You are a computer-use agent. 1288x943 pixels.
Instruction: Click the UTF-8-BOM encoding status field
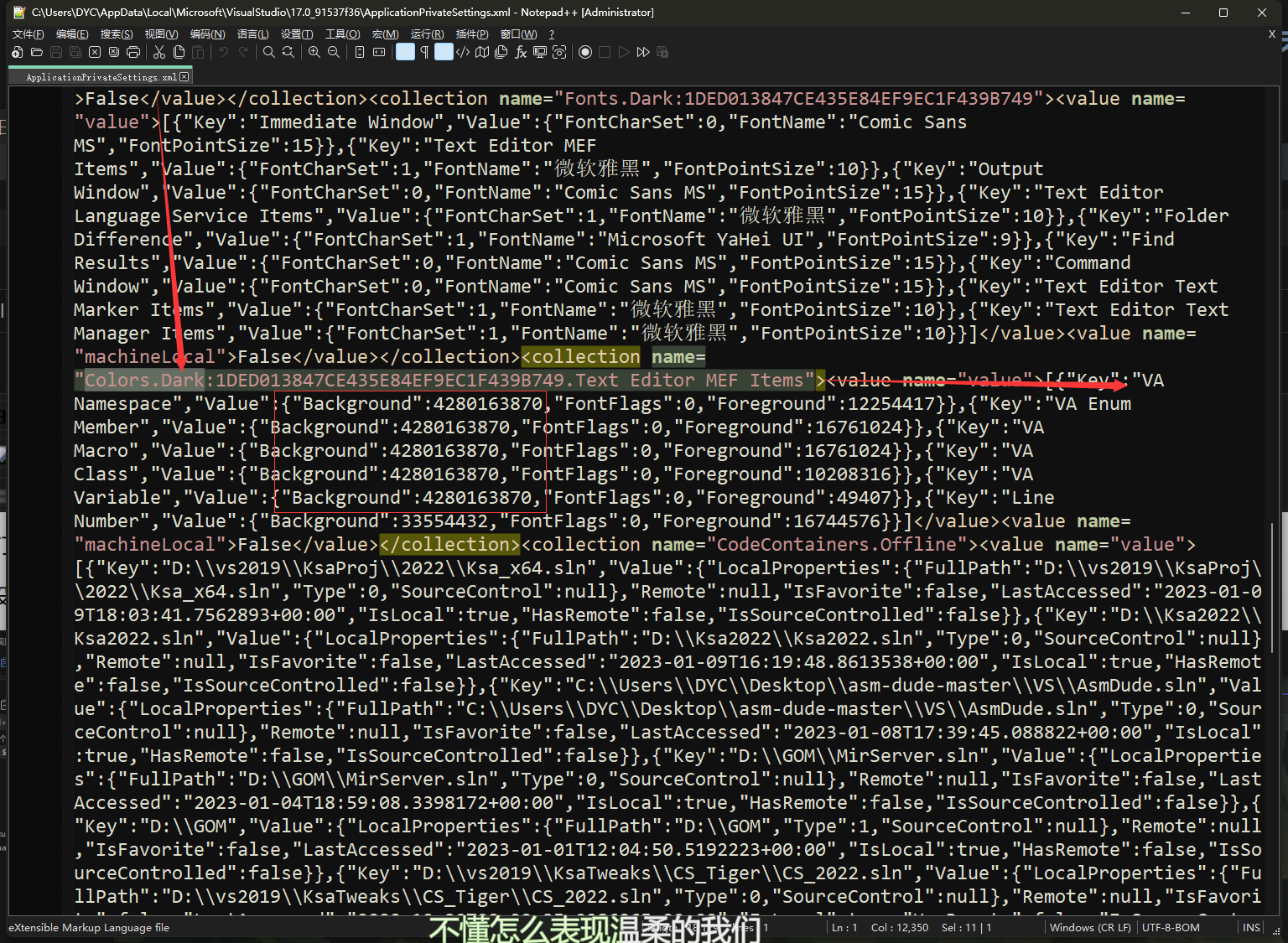(x=1171, y=928)
